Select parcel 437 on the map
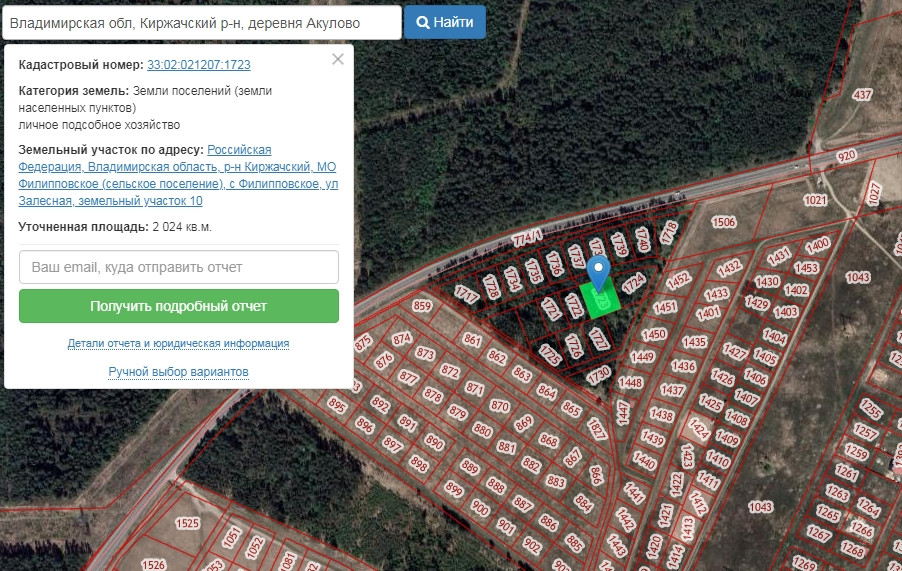The image size is (902, 571). [862, 94]
